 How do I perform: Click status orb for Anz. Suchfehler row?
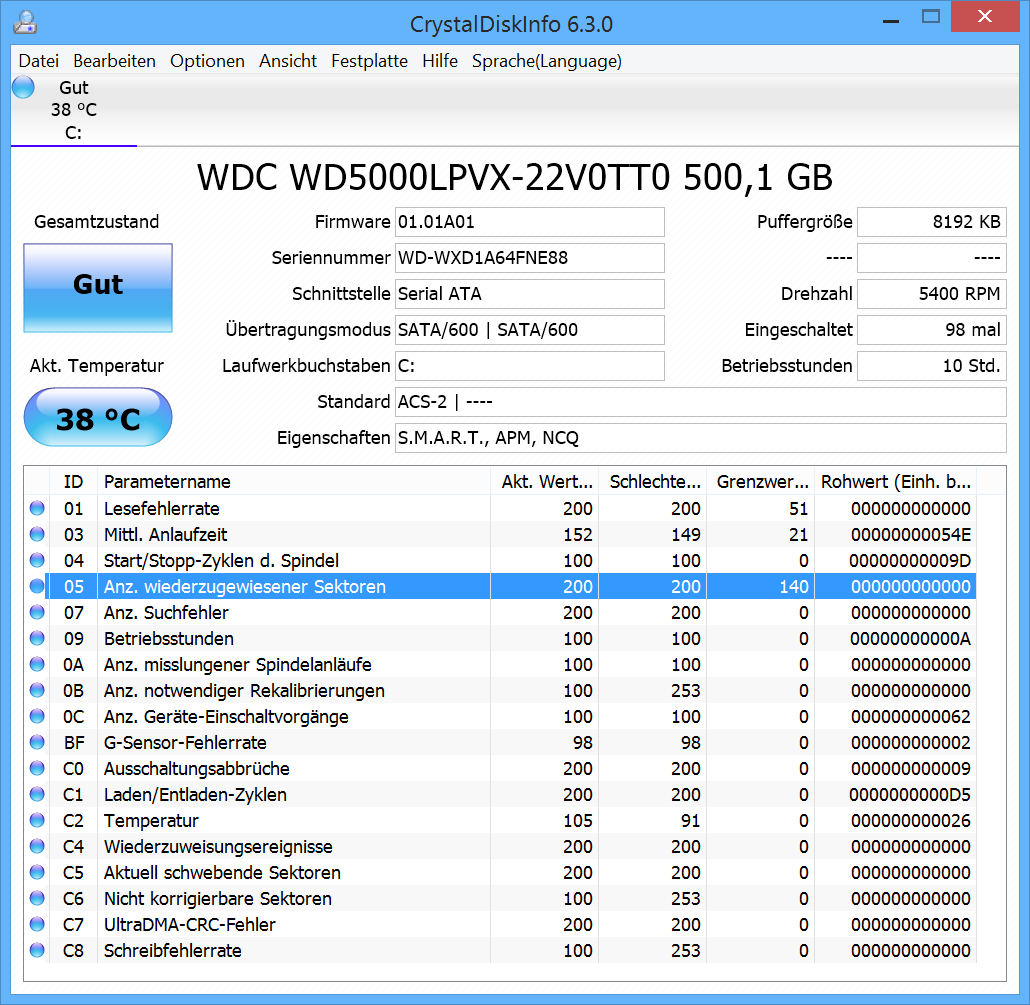[37, 612]
